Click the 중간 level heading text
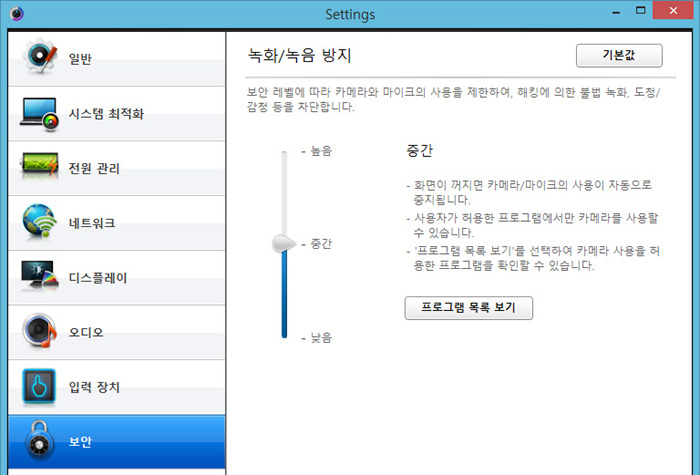Screen dimensions: 700x475 [x=419, y=150]
